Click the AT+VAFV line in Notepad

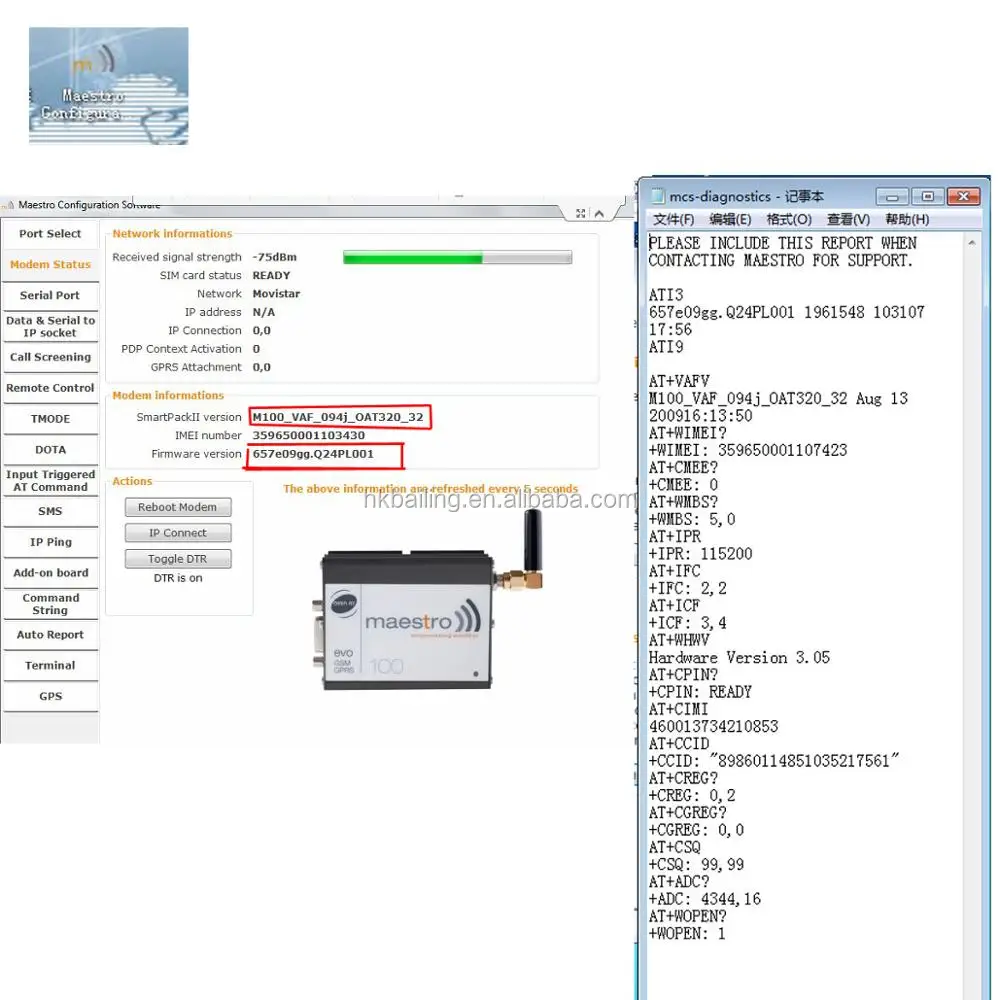[x=679, y=382]
